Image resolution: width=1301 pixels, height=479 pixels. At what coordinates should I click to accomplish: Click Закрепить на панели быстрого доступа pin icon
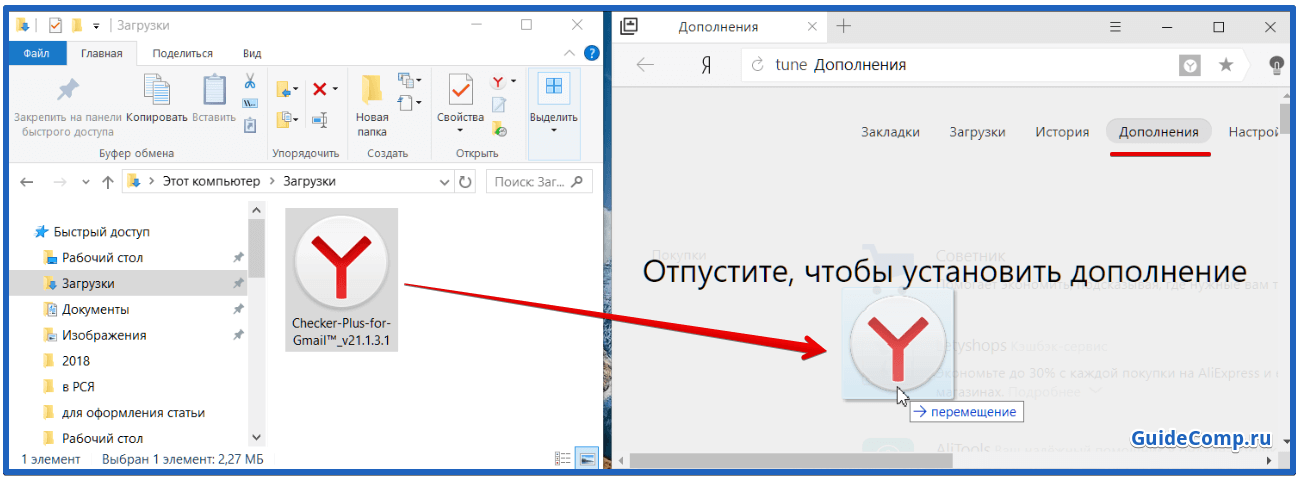pyautogui.click(x=67, y=90)
